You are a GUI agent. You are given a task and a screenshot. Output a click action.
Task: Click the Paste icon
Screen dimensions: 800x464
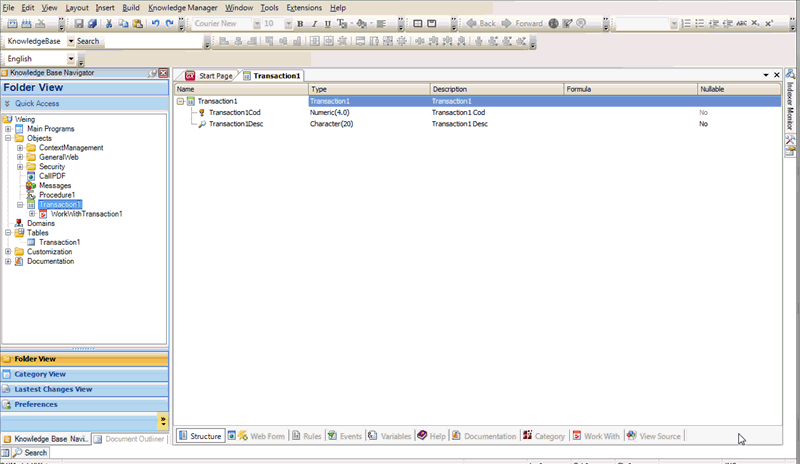137,23
